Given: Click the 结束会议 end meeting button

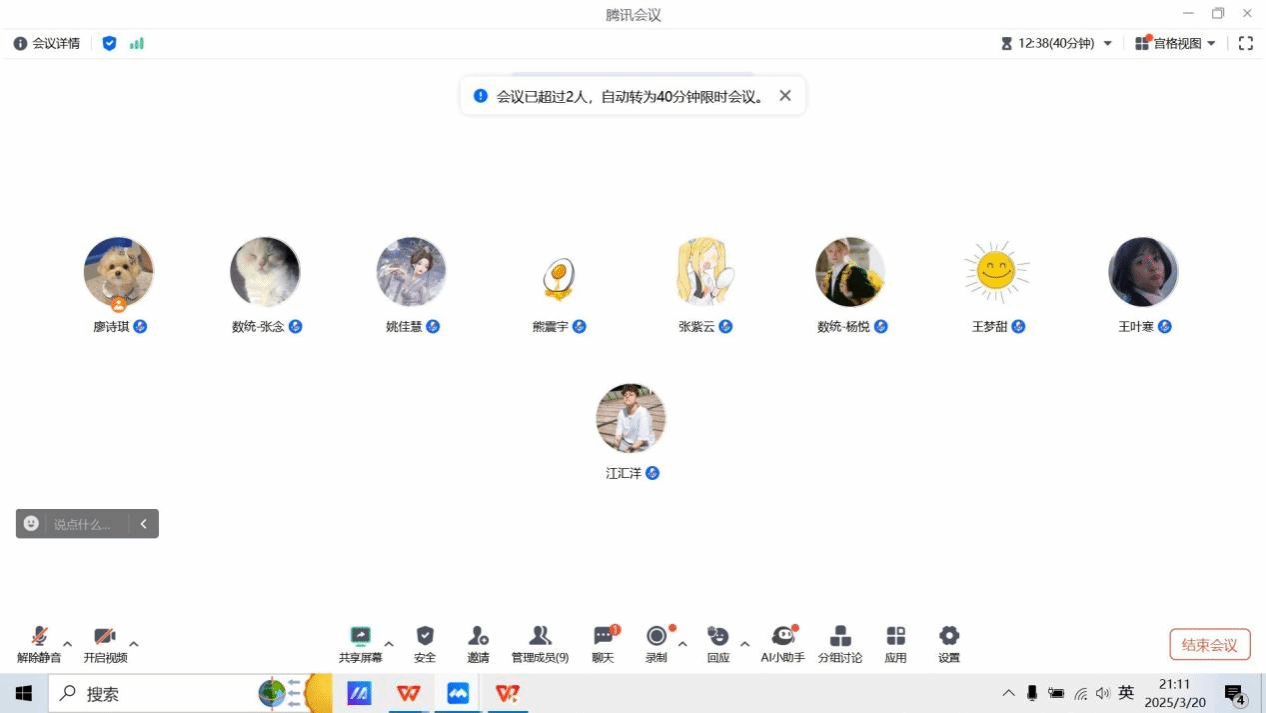Looking at the screenshot, I should click(1209, 645).
